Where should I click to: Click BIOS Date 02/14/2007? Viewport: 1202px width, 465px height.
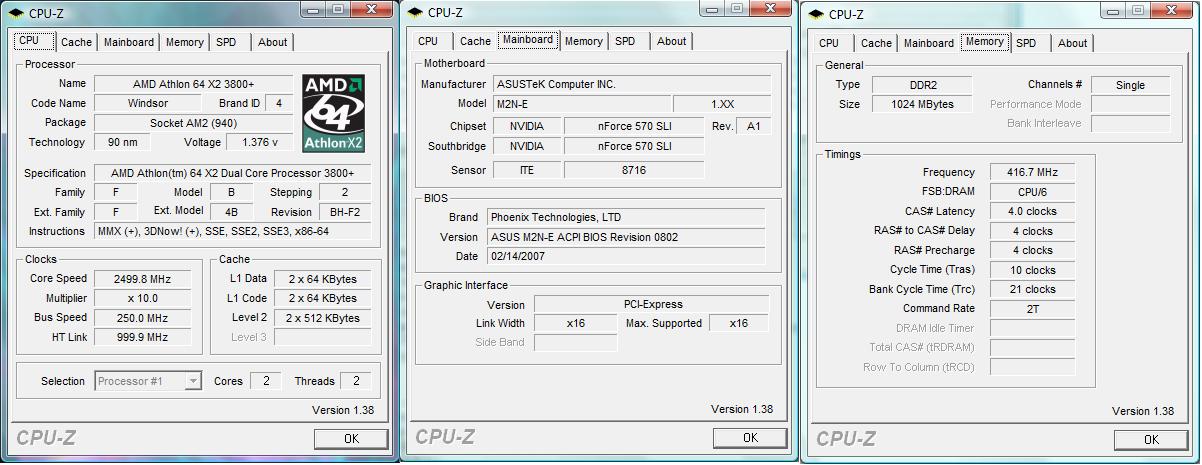click(626, 256)
